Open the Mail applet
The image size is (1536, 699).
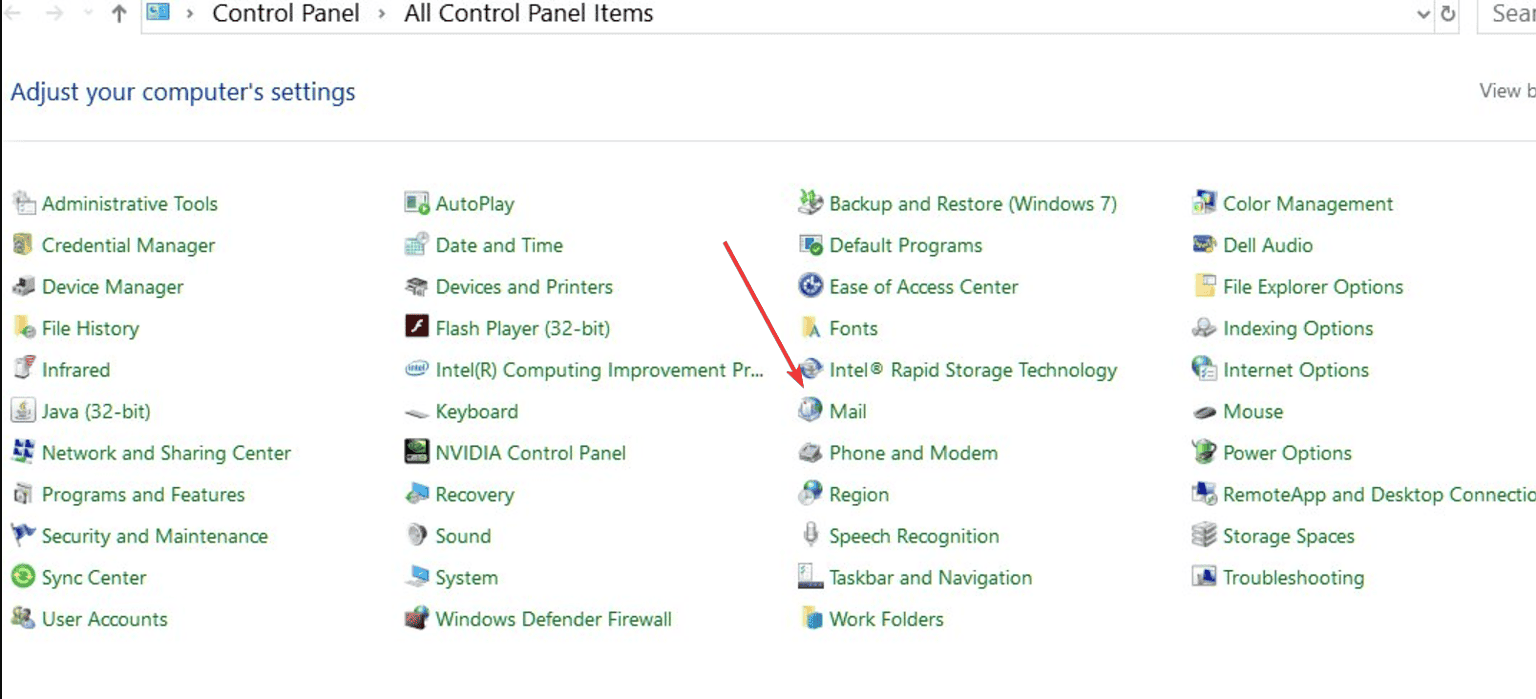tap(846, 411)
